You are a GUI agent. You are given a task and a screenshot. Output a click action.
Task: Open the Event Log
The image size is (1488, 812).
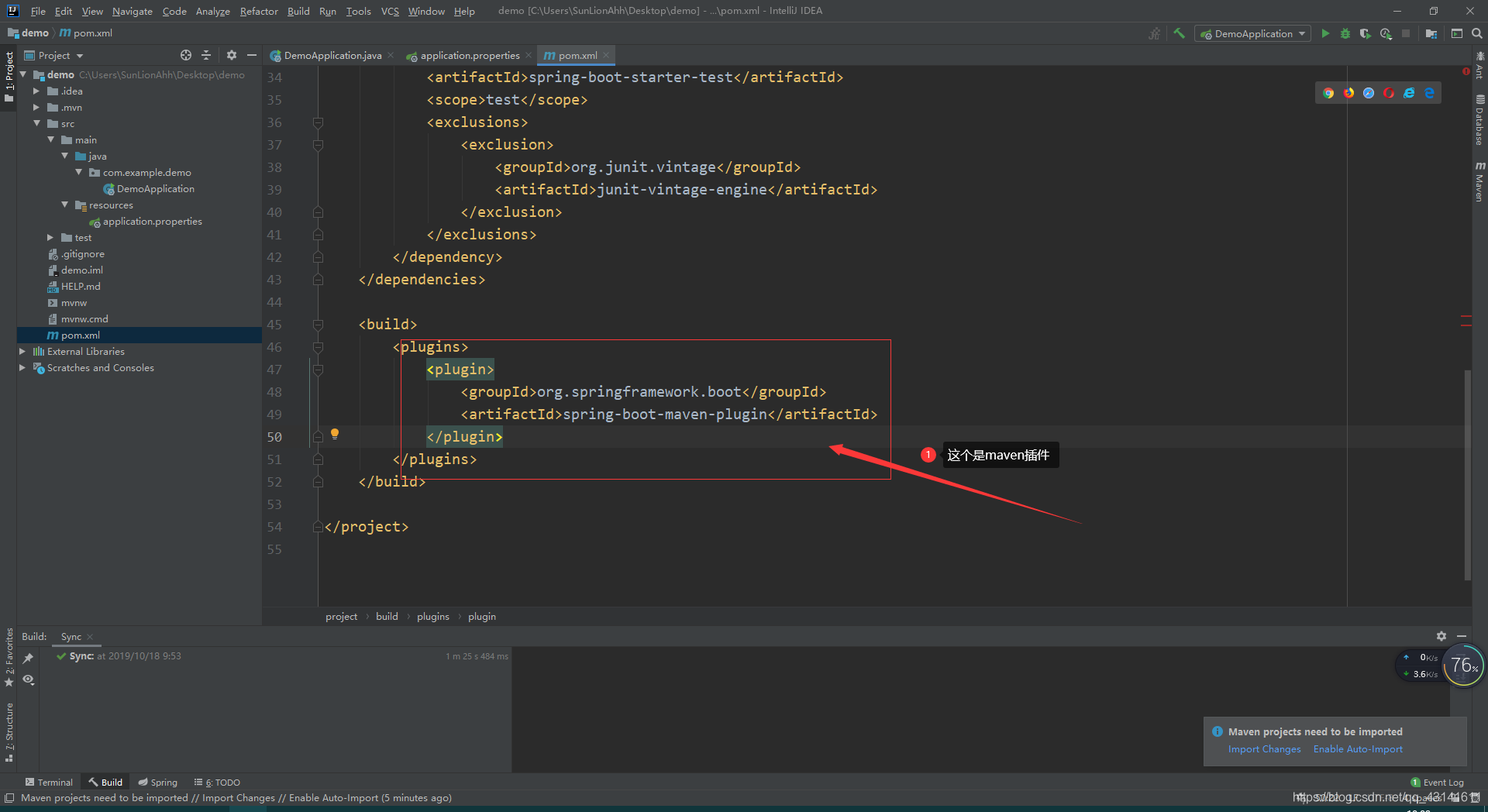(1438, 783)
